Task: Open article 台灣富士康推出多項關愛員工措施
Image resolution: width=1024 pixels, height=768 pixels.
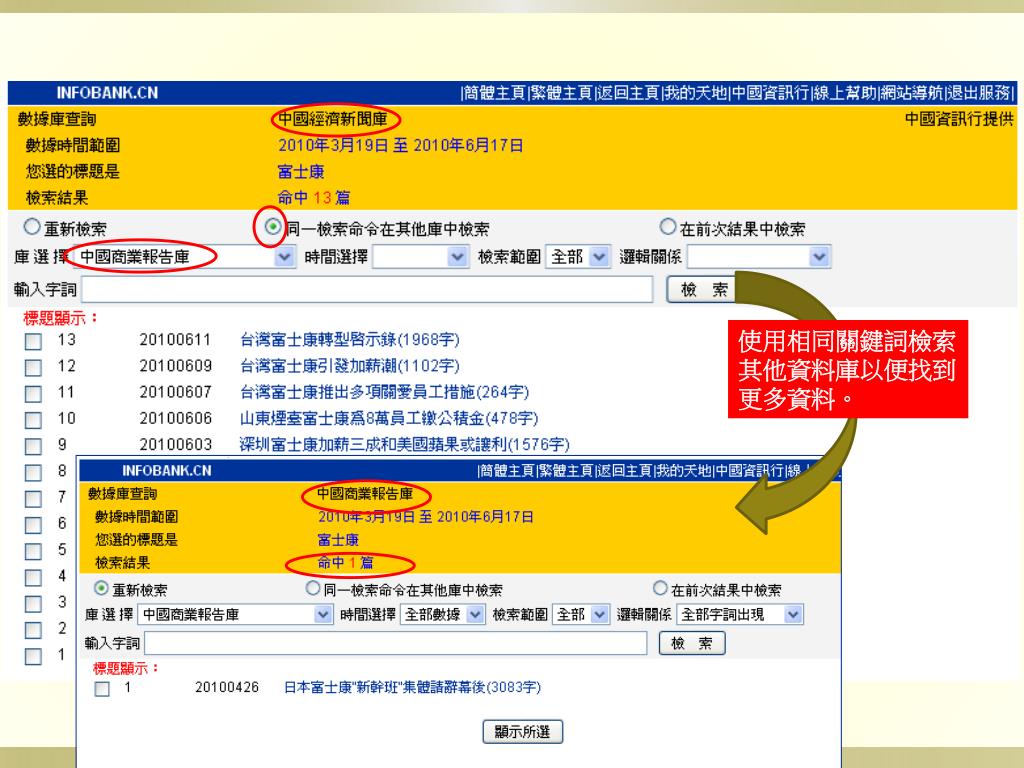Action: coord(384,392)
